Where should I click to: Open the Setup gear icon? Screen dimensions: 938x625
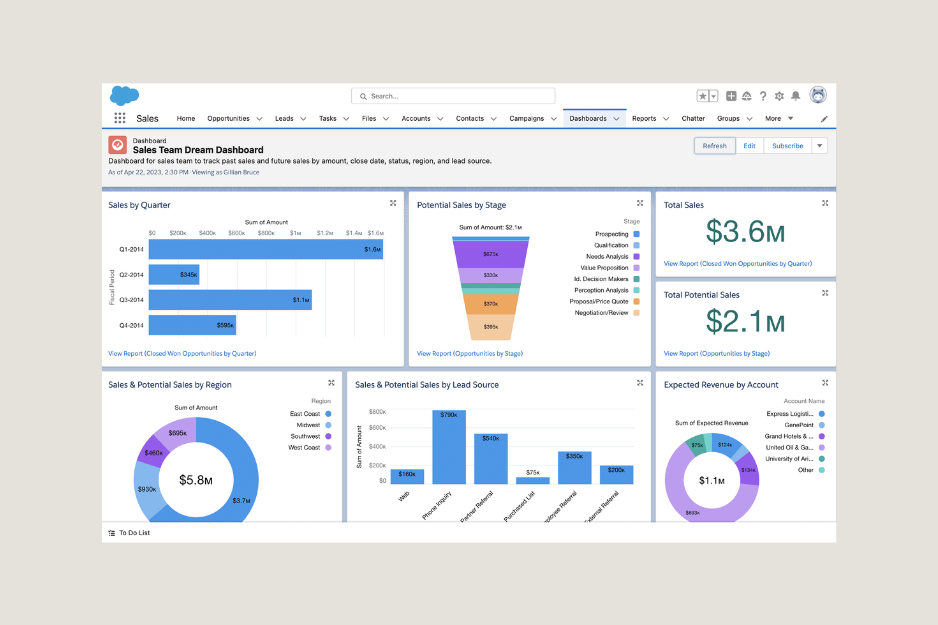[x=779, y=96]
